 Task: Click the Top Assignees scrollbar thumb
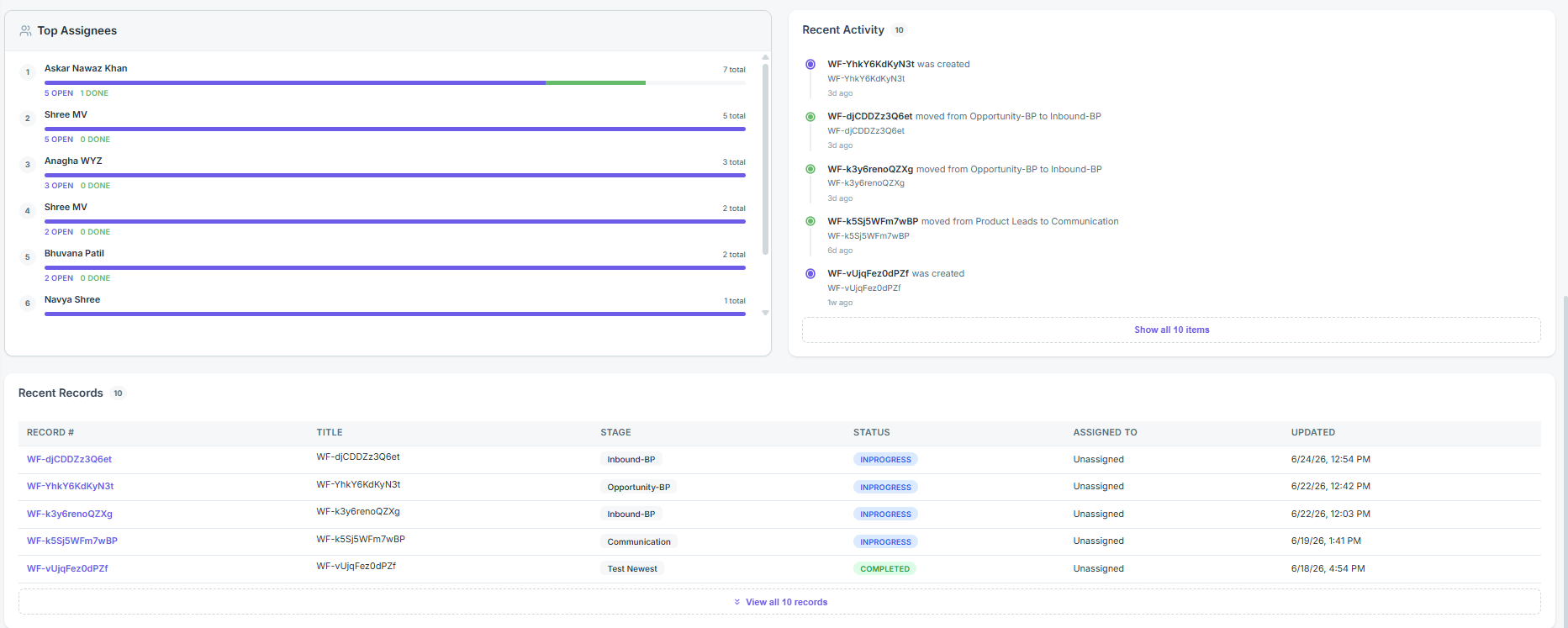click(765, 159)
